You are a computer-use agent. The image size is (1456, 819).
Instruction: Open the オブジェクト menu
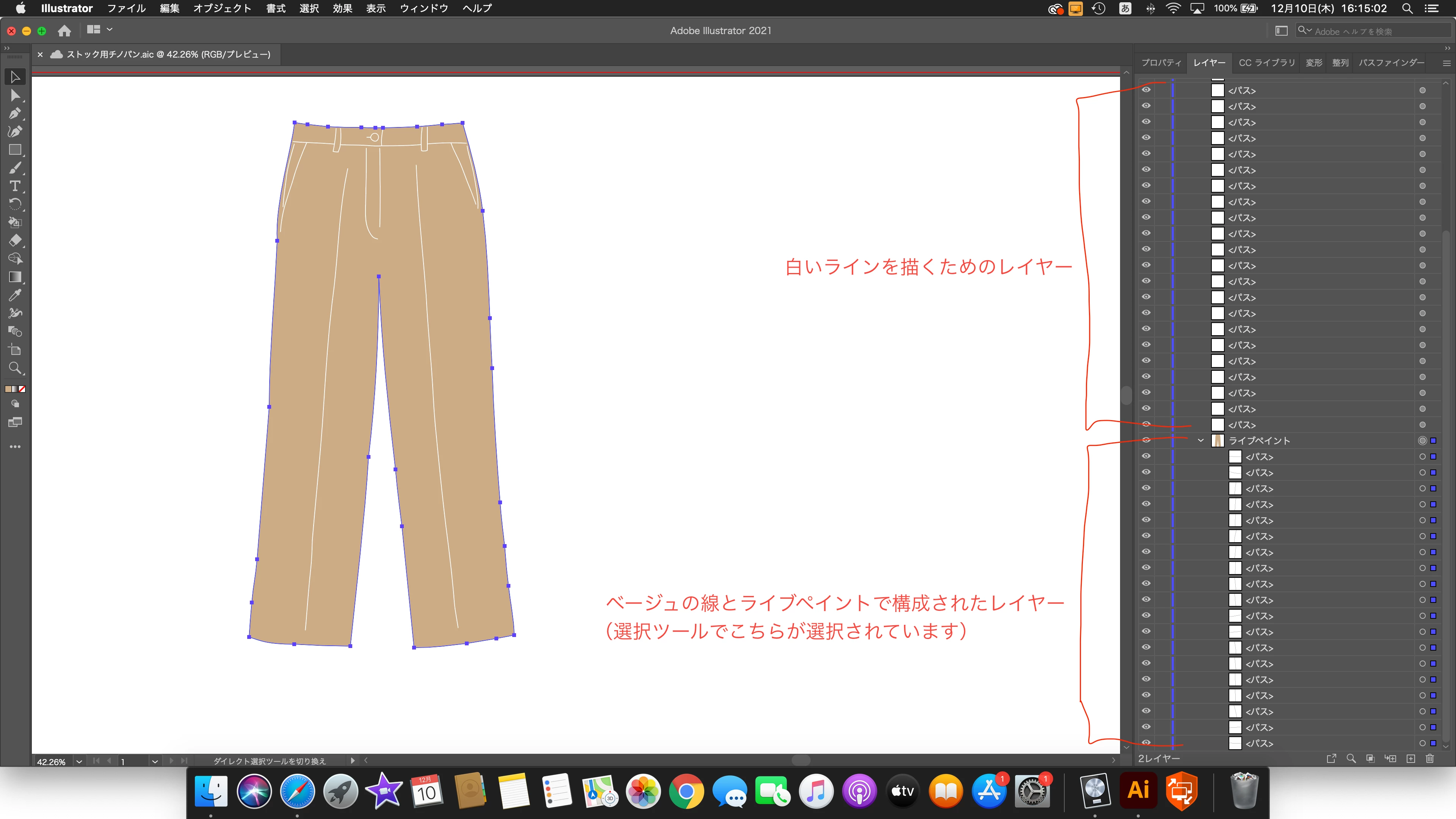tap(221, 8)
